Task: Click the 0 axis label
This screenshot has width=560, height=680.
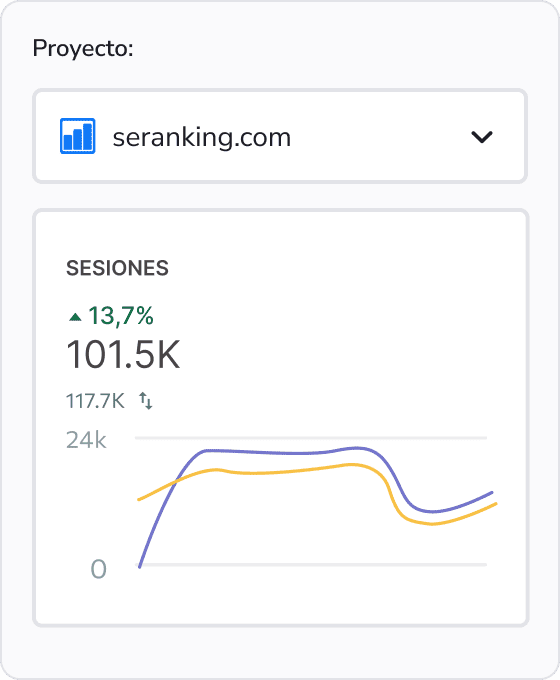Action: [98, 569]
